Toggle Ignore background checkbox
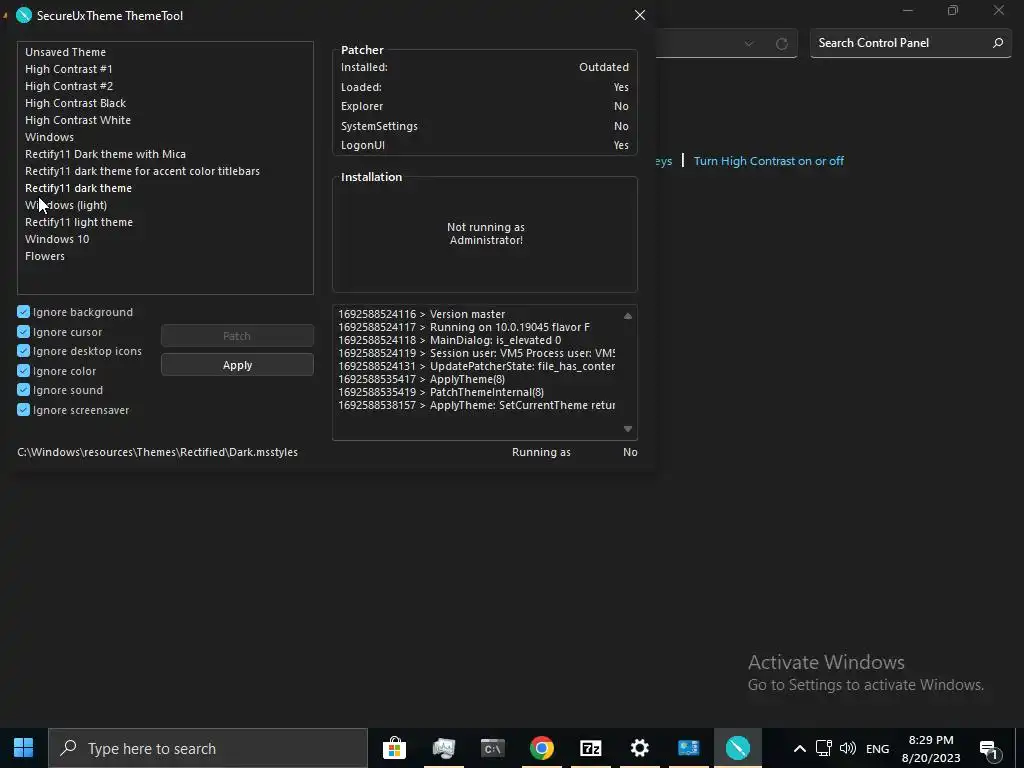 tap(24, 312)
